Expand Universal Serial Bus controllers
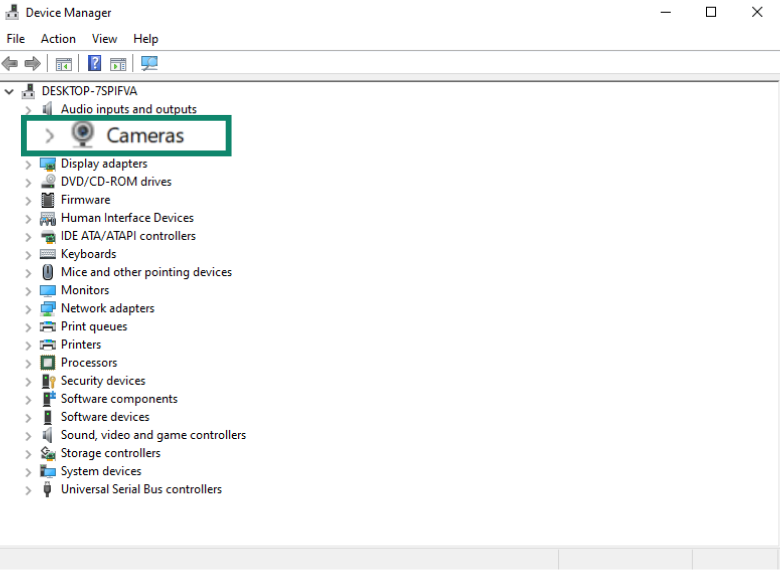 28,490
